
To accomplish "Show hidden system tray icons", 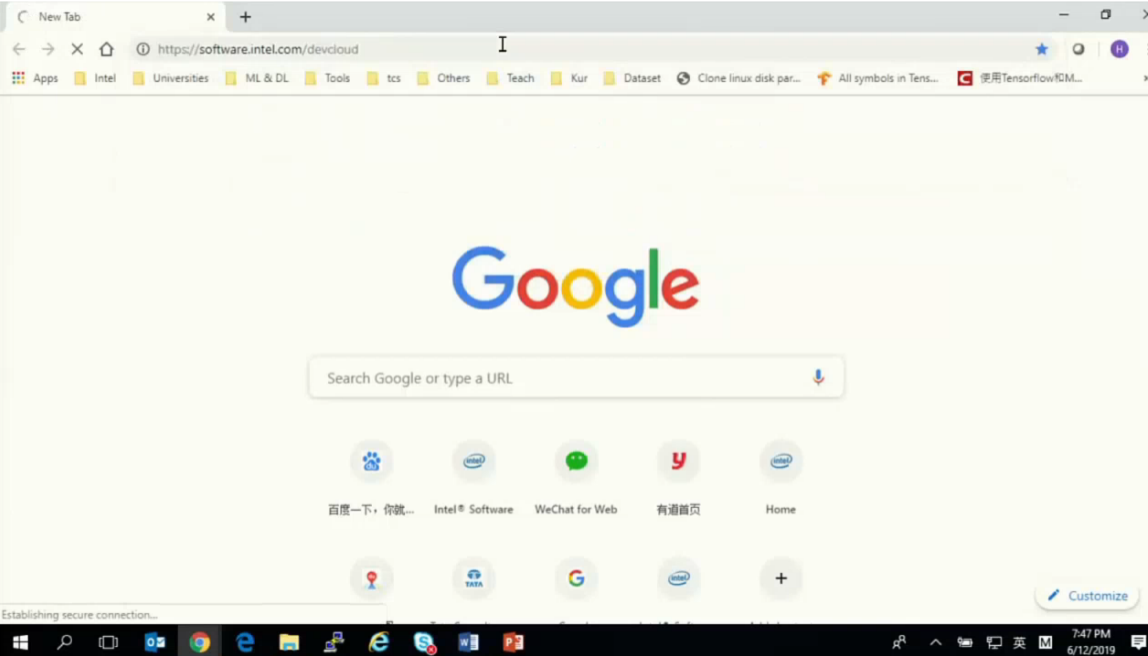I will 936,643.
